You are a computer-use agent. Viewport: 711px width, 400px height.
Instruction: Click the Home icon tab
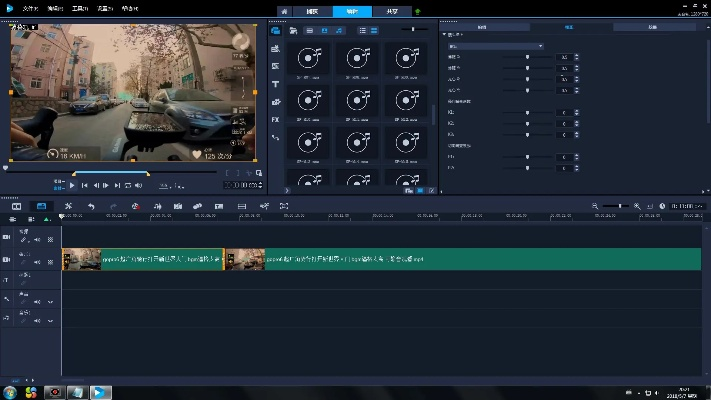(284, 11)
